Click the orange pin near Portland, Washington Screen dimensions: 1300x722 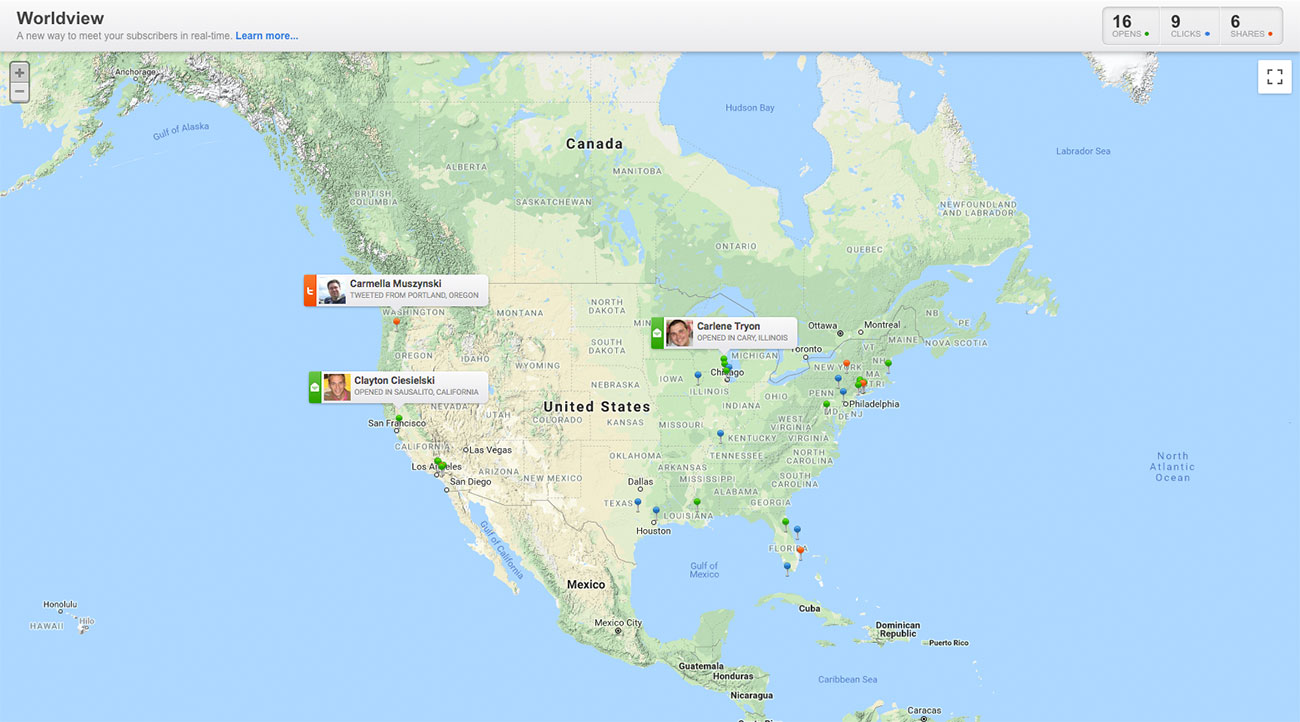pyautogui.click(x=396, y=322)
